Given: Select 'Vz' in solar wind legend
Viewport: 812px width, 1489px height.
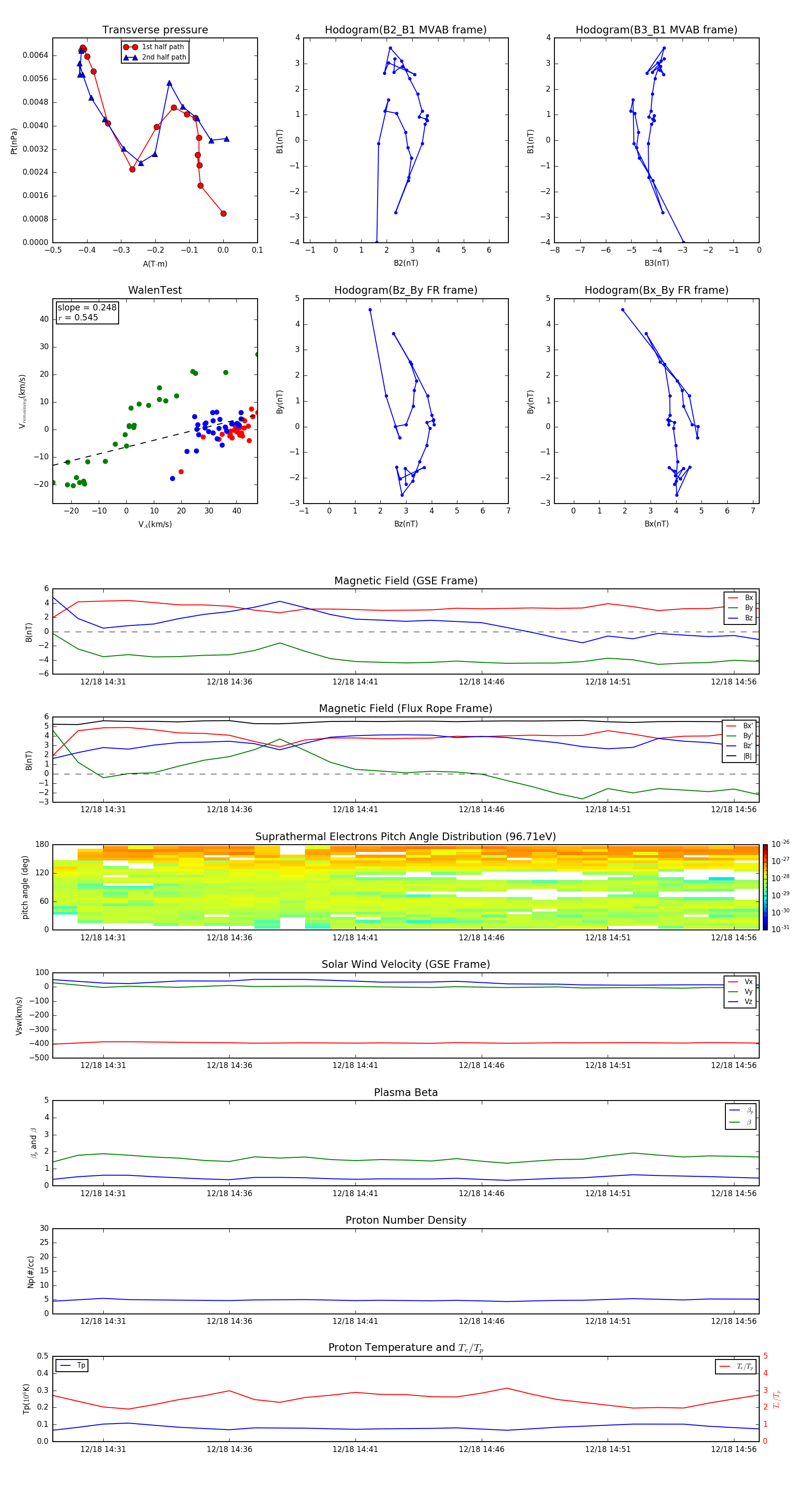Looking at the screenshot, I should coord(741,1002).
